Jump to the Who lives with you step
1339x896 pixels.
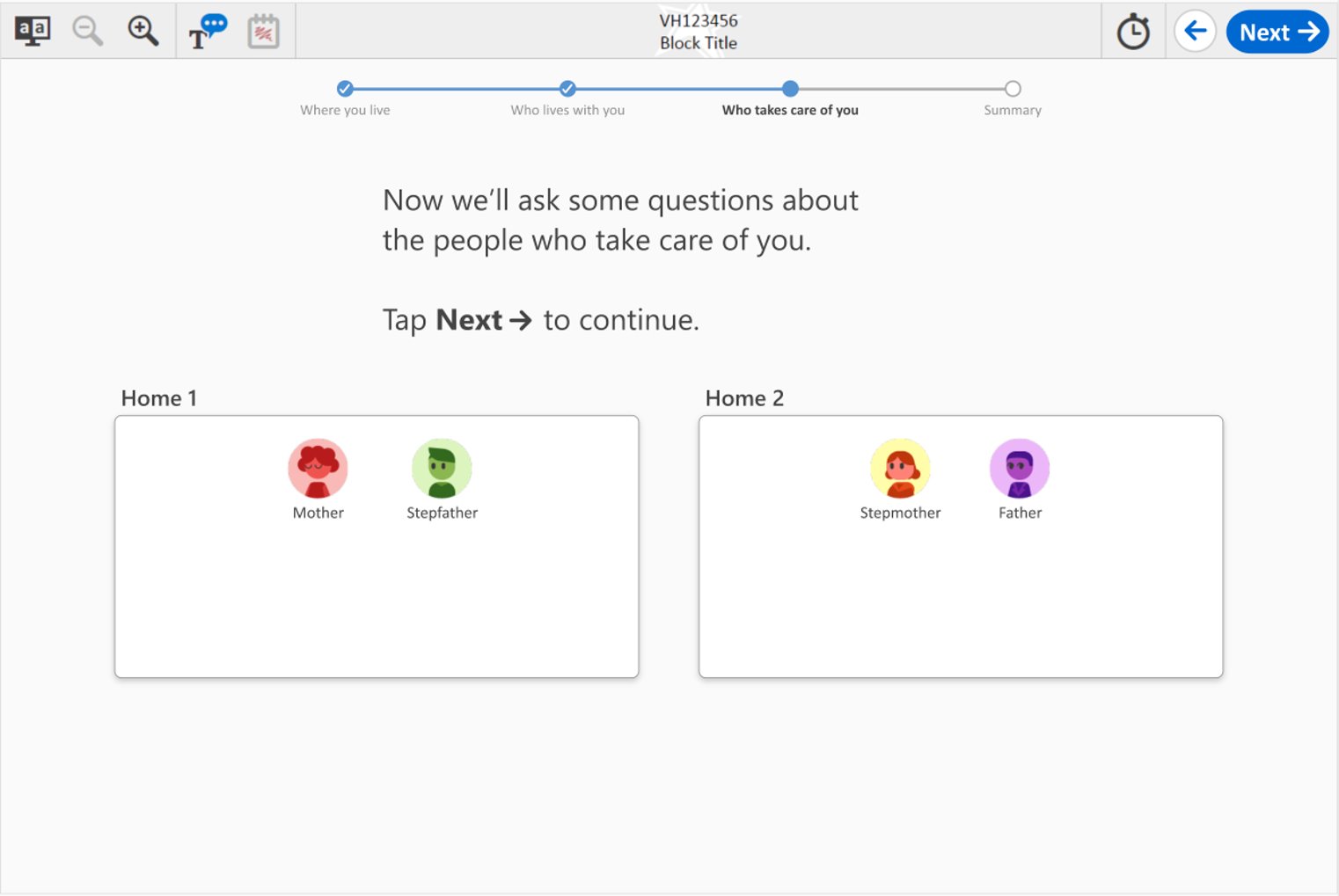coord(567,89)
